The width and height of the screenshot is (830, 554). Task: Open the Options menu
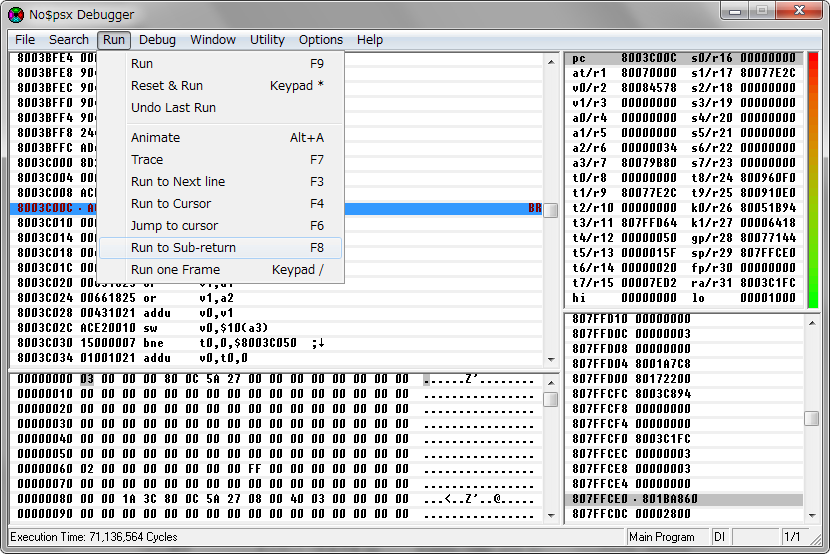coord(321,40)
